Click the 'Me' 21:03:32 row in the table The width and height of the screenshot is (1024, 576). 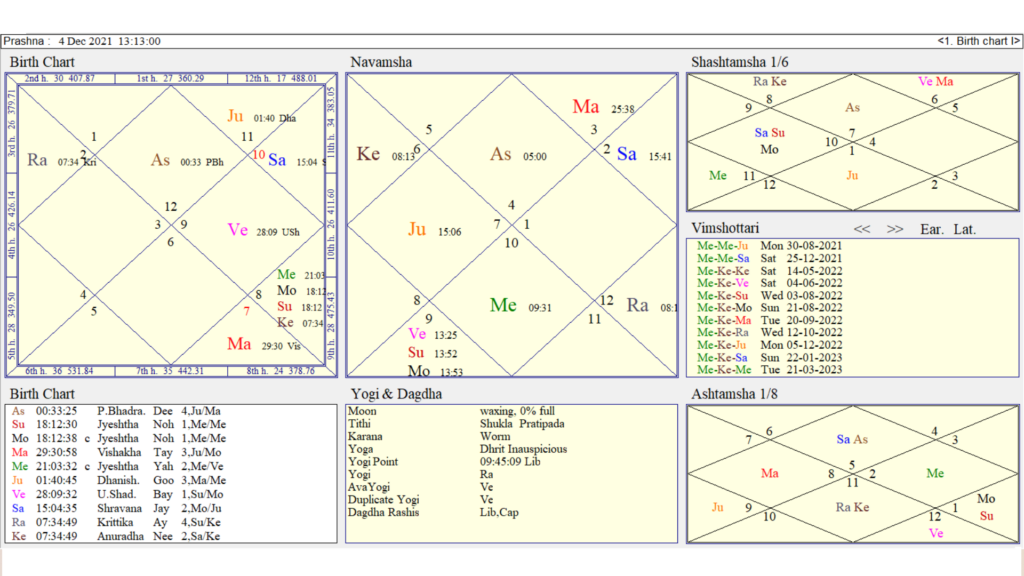point(171,466)
